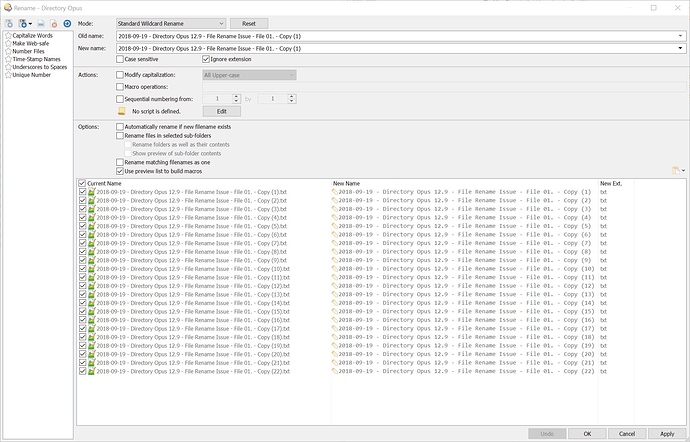
Task: Click the file icon of Copy (15).txt row
Action: pos(92,312)
